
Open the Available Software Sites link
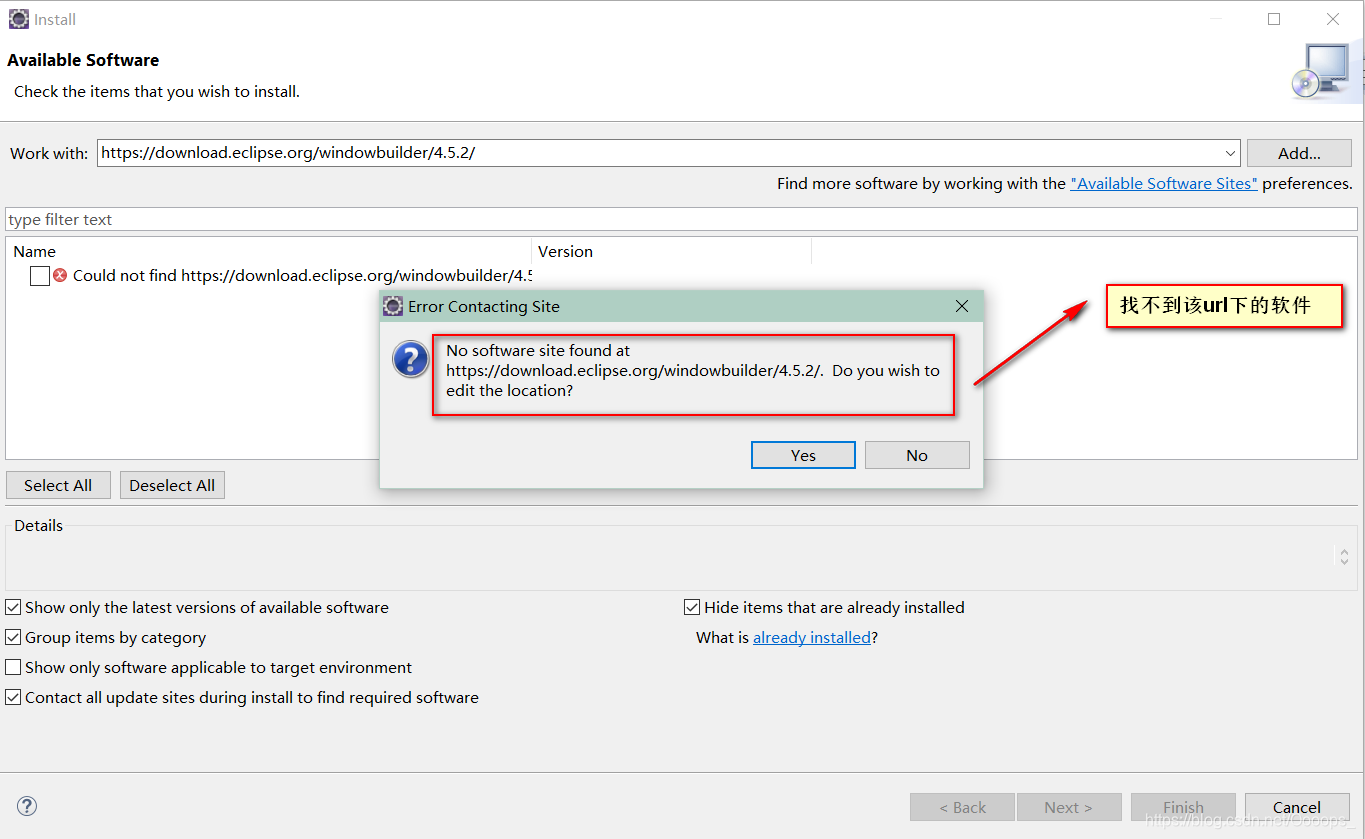(1164, 183)
